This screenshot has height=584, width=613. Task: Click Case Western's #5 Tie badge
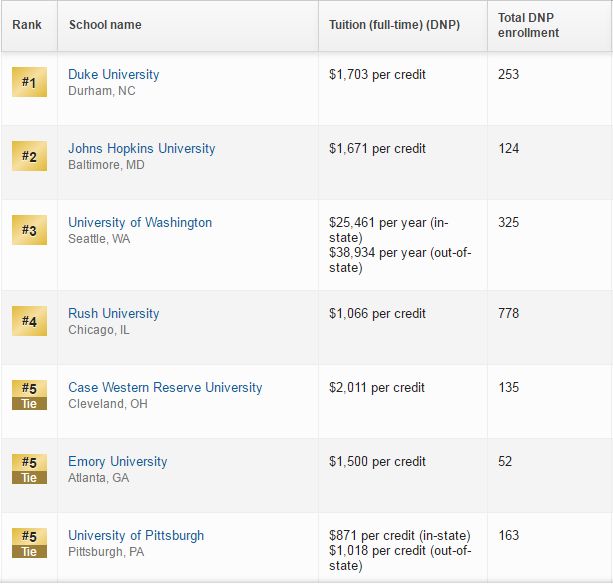click(x=29, y=395)
